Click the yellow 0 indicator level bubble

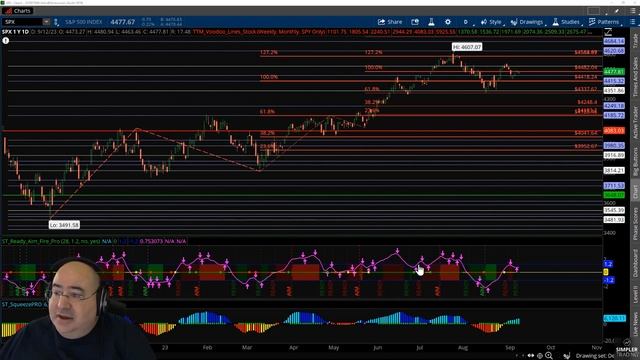click(x=606, y=272)
